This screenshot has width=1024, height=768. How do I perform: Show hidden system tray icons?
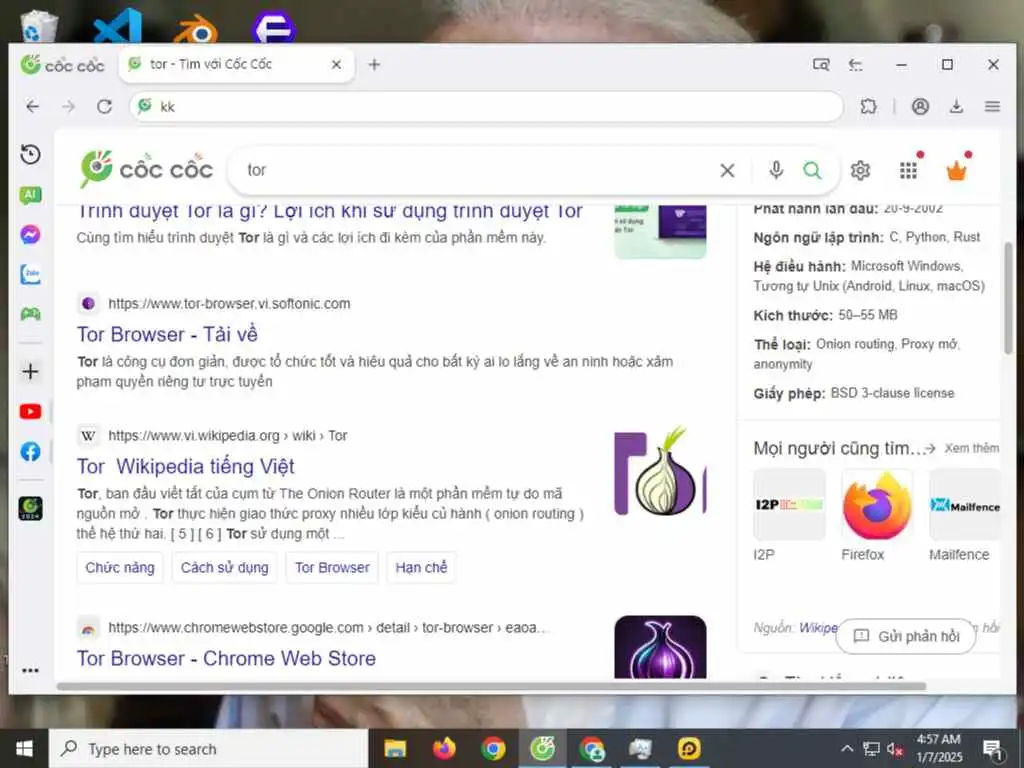(x=846, y=749)
